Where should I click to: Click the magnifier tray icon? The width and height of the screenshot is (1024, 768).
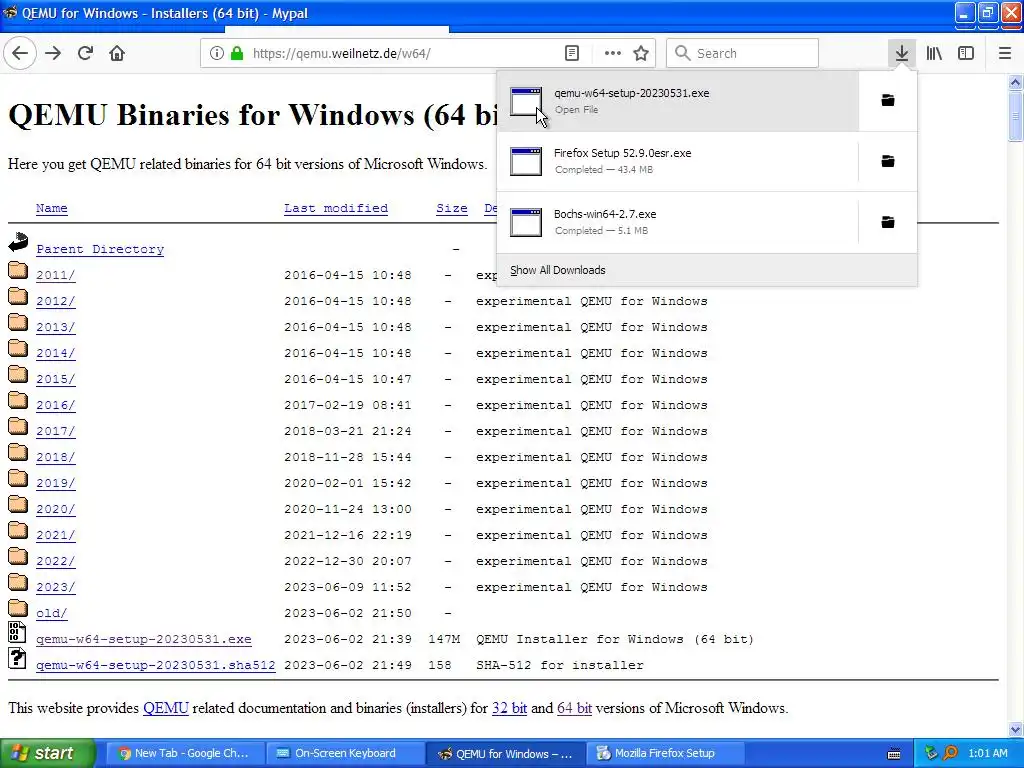coord(950,754)
